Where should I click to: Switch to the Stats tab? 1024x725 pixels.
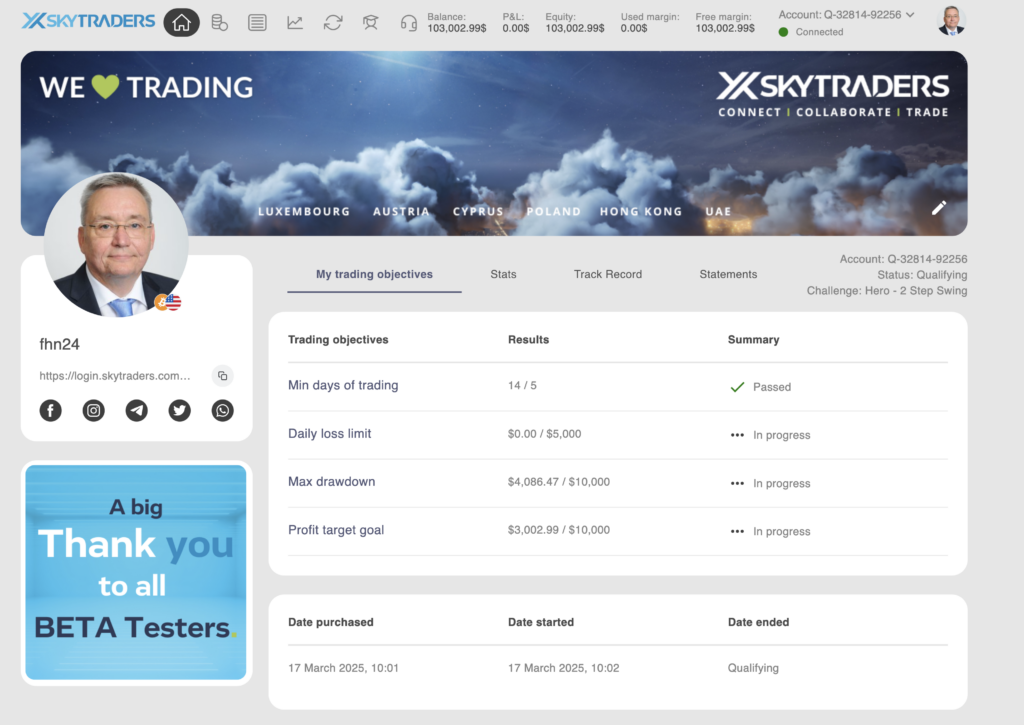click(x=504, y=274)
